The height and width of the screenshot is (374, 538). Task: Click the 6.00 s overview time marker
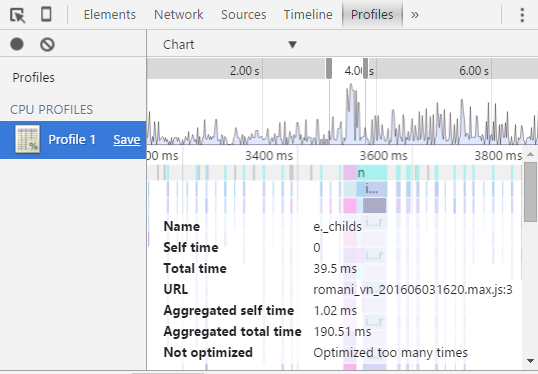pos(473,71)
